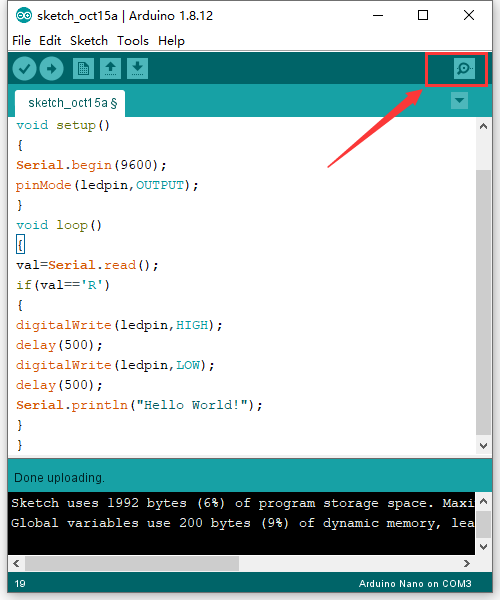Open the Serial Monitor magnifier icon

pyautogui.click(x=464, y=68)
